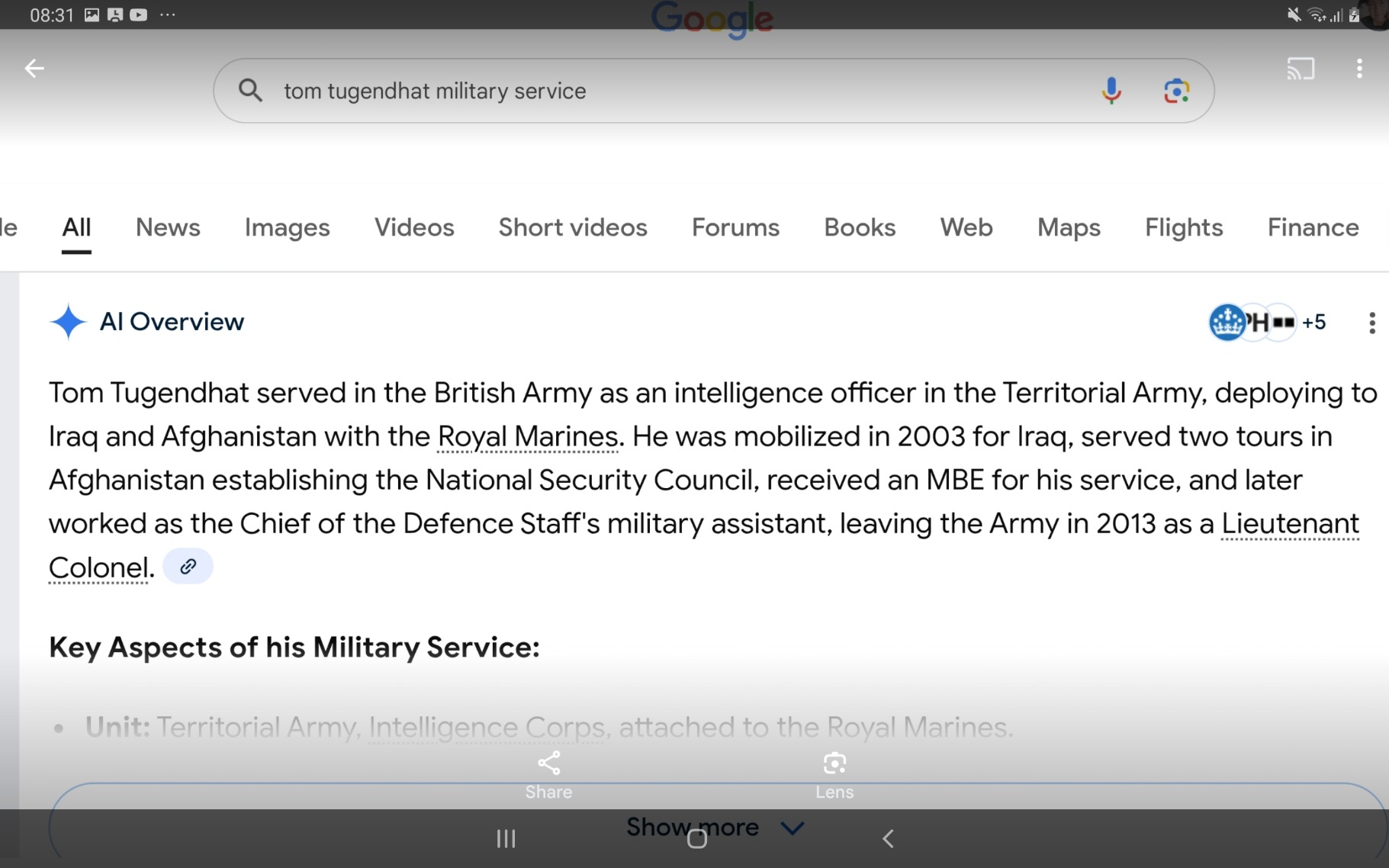Tap the recent apps navigation button
The width and height of the screenshot is (1389, 868).
click(x=505, y=837)
